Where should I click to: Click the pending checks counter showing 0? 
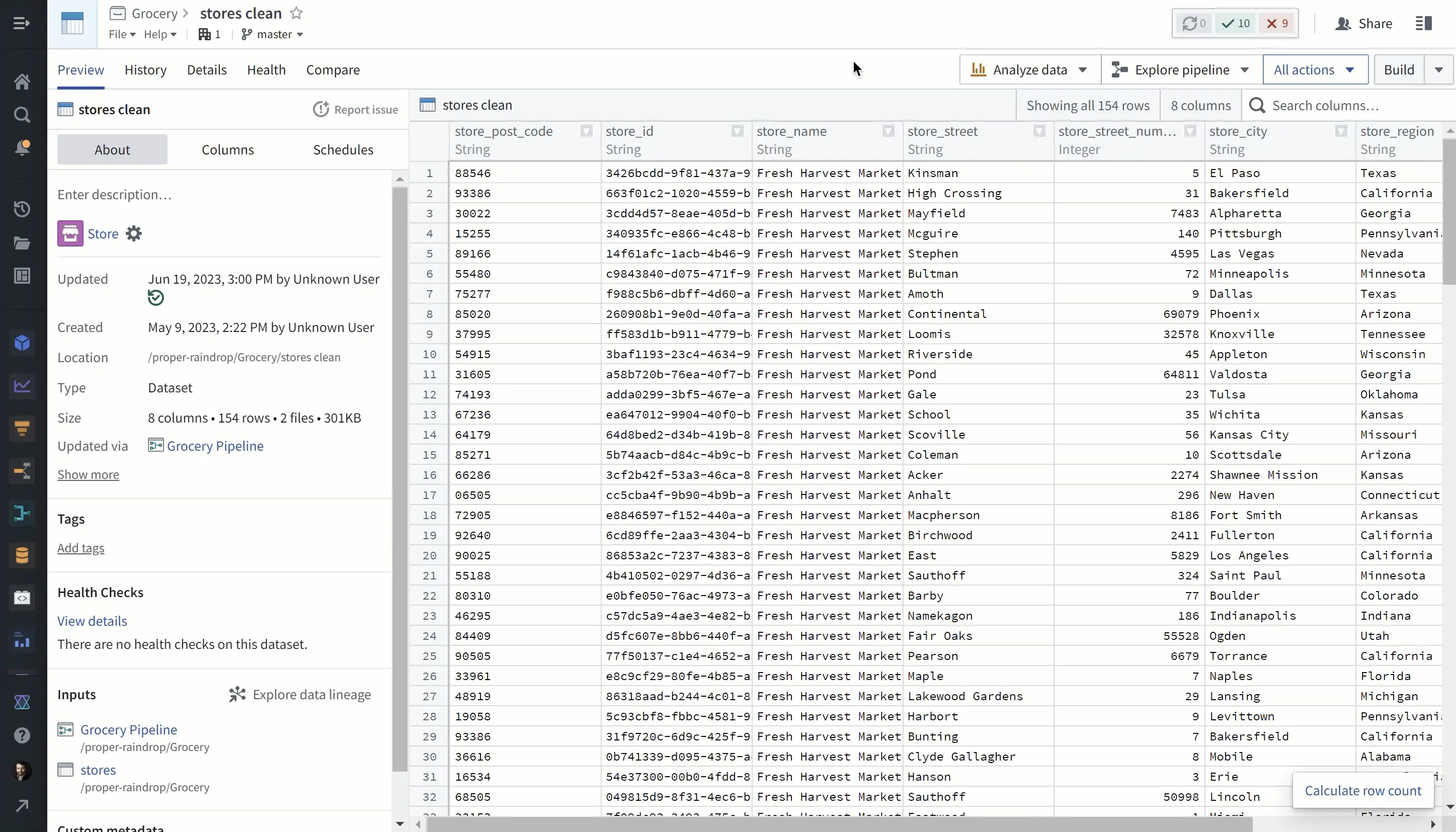tap(1194, 24)
